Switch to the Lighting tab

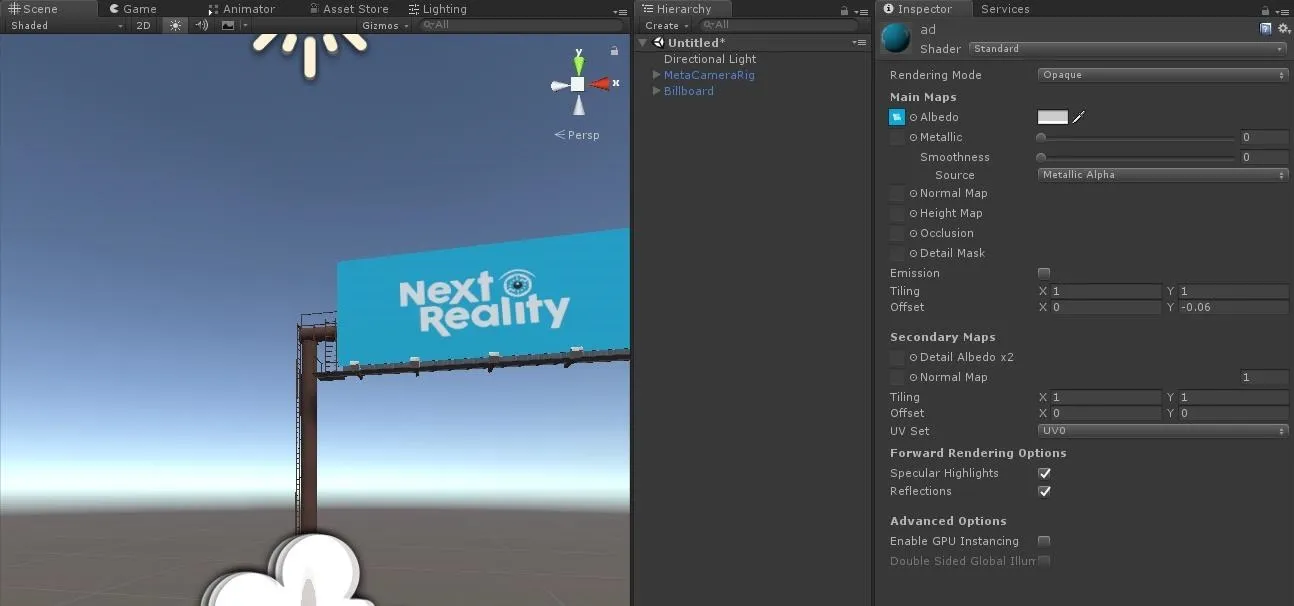tap(437, 9)
